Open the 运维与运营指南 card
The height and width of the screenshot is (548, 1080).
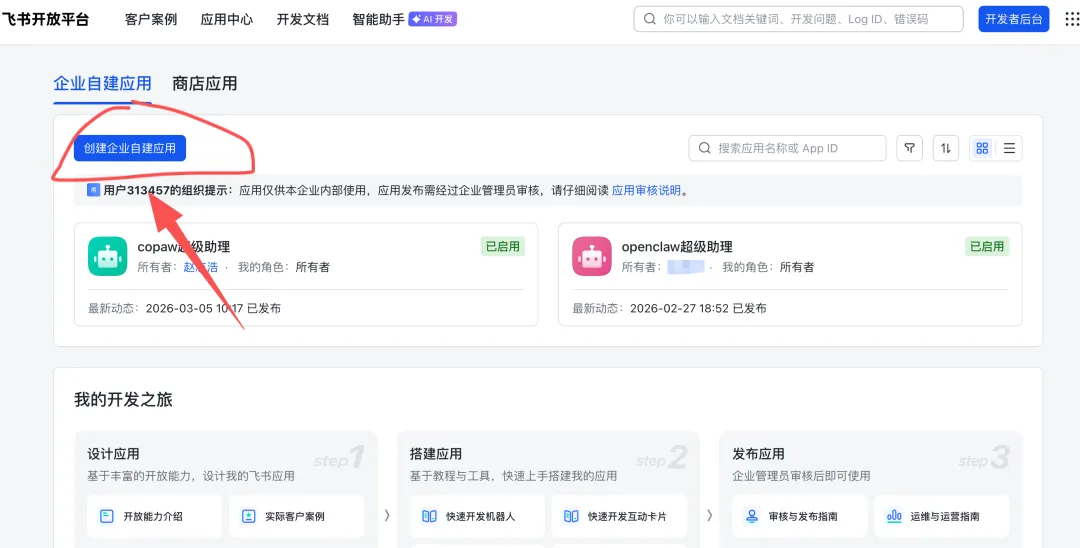pos(942,516)
